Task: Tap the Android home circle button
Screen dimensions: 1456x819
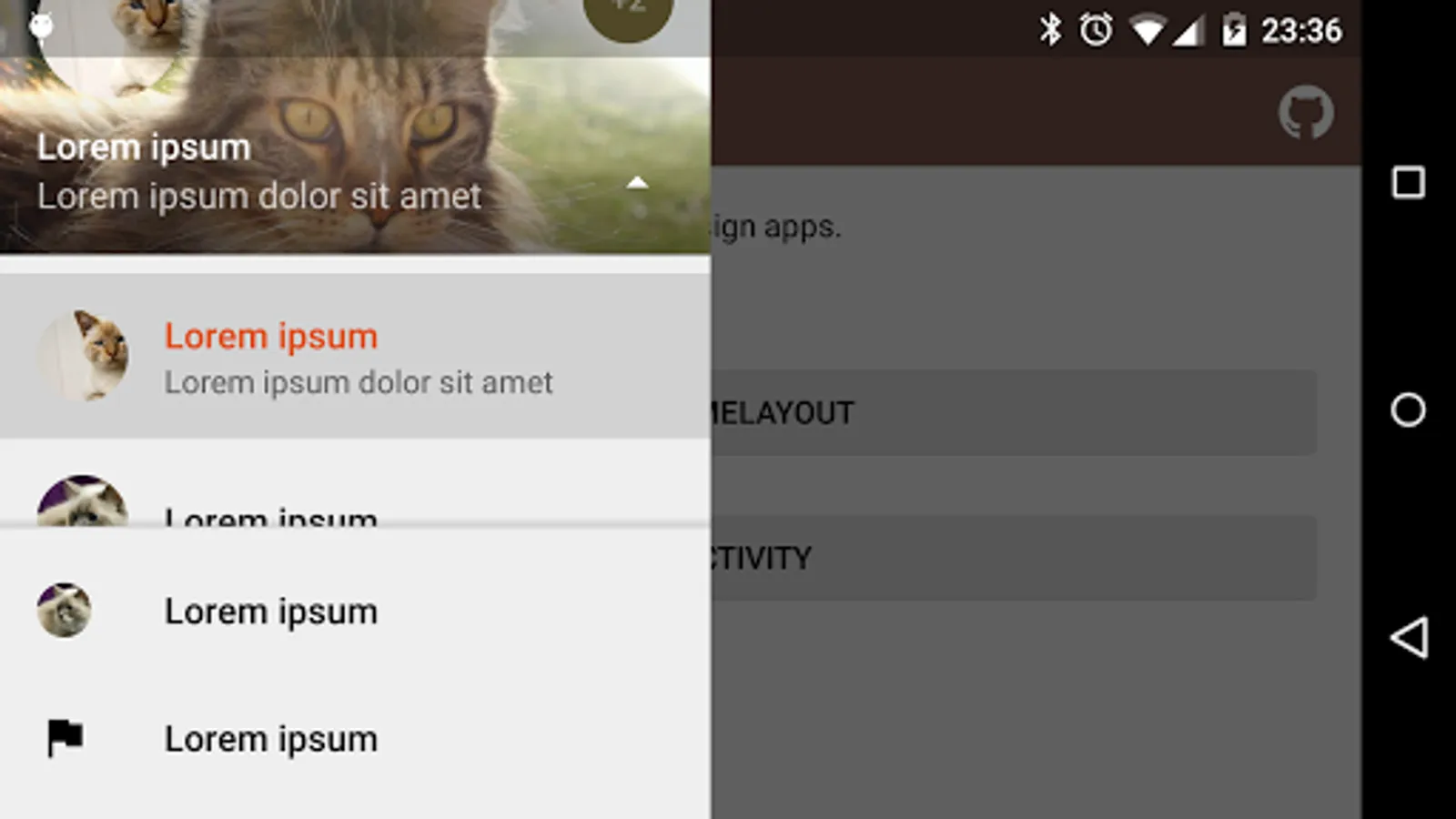Action: (x=1408, y=409)
